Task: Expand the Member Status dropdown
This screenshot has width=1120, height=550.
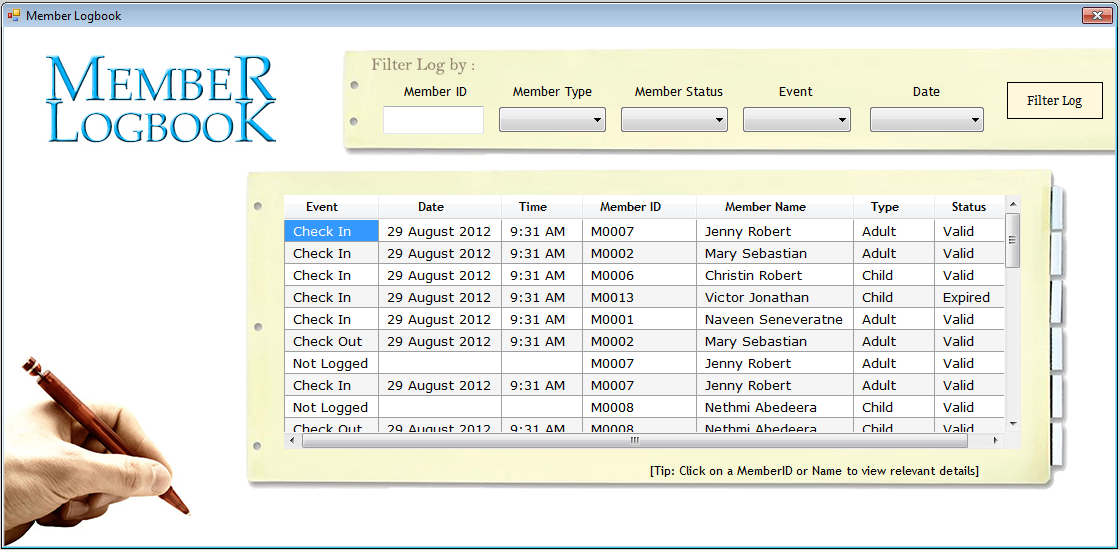Action: click(x=674, y=120)
